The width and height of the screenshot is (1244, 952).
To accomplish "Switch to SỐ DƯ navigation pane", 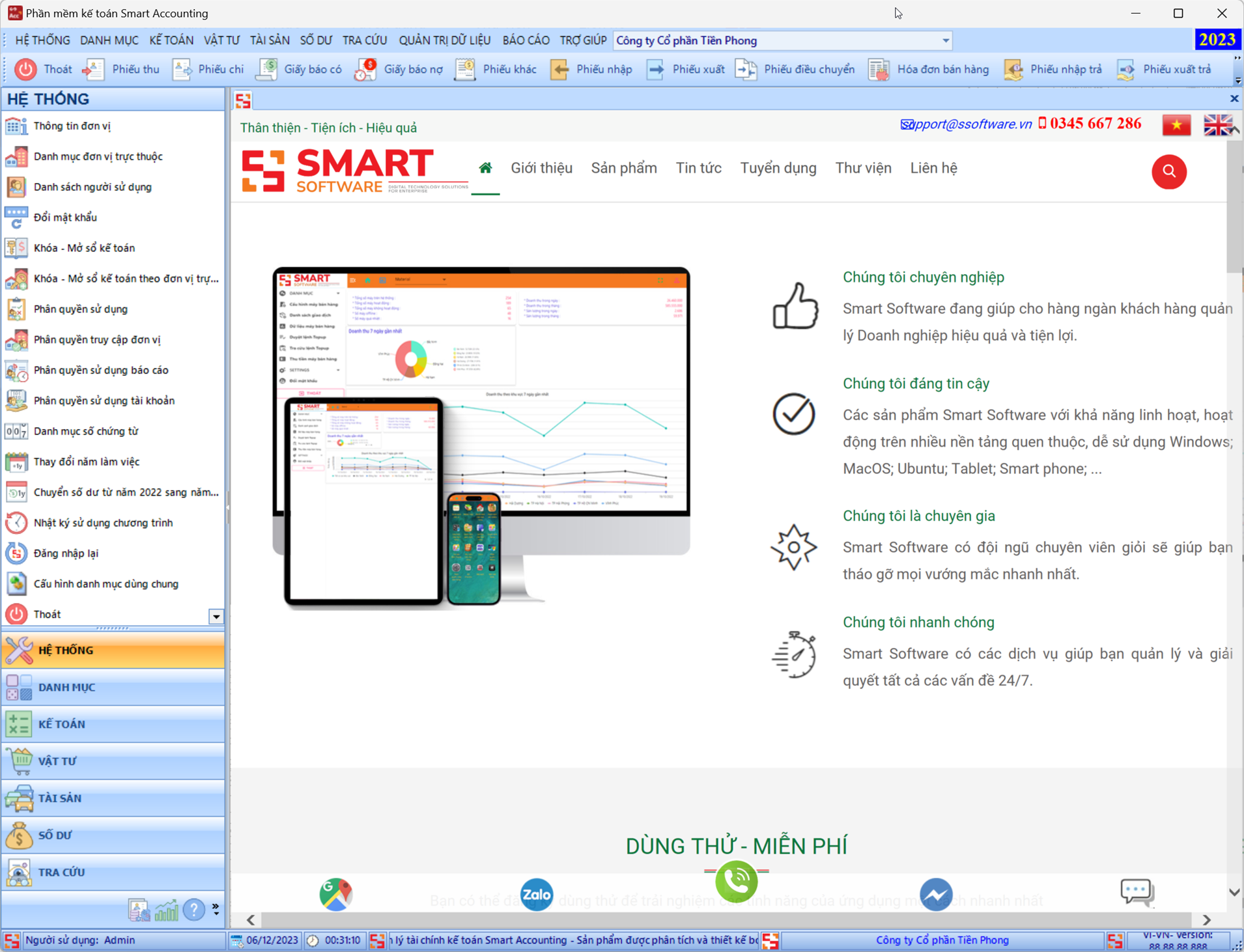I will [x=113, y=835].
